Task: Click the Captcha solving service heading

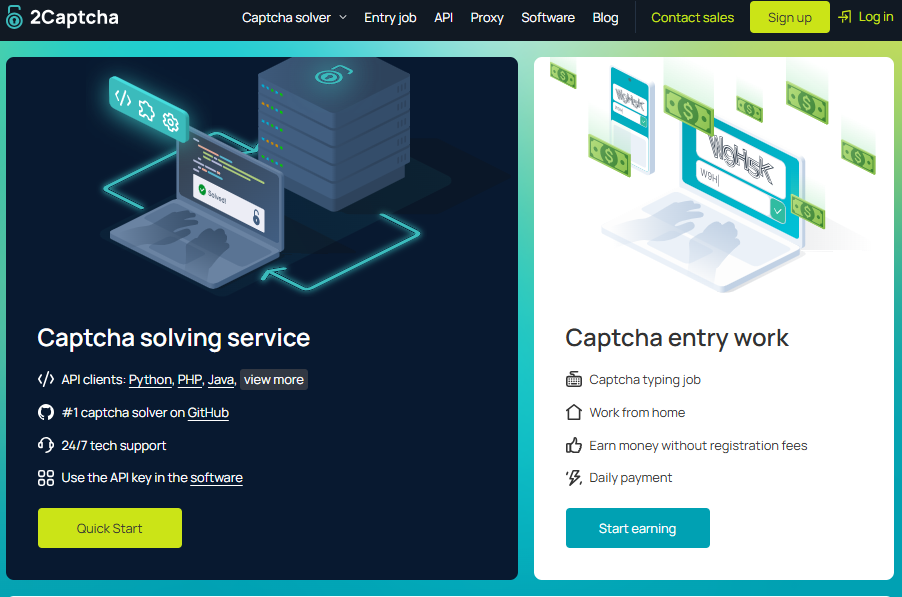Action: click(x=173, y=338)
